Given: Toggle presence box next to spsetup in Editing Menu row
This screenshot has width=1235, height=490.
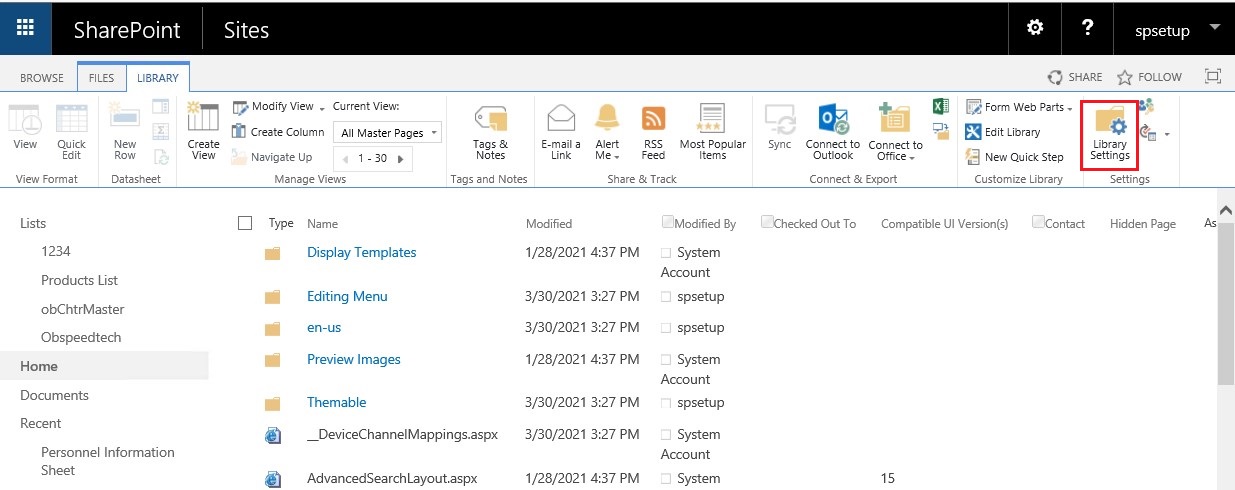Looking at the screenshot, I should [x=666, y=297].
